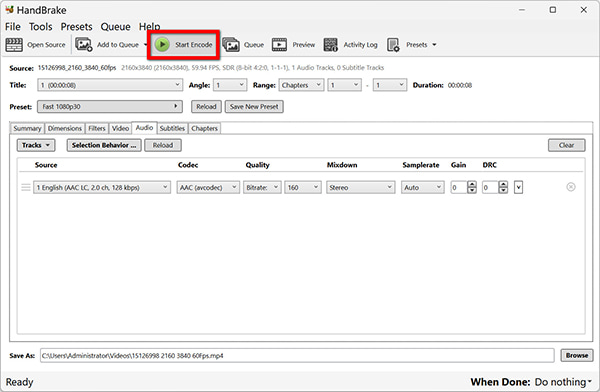This screenshot has height=392, width=600.
Task: Open the audio Source track dropdown
Action: click(x=102, y=187)
